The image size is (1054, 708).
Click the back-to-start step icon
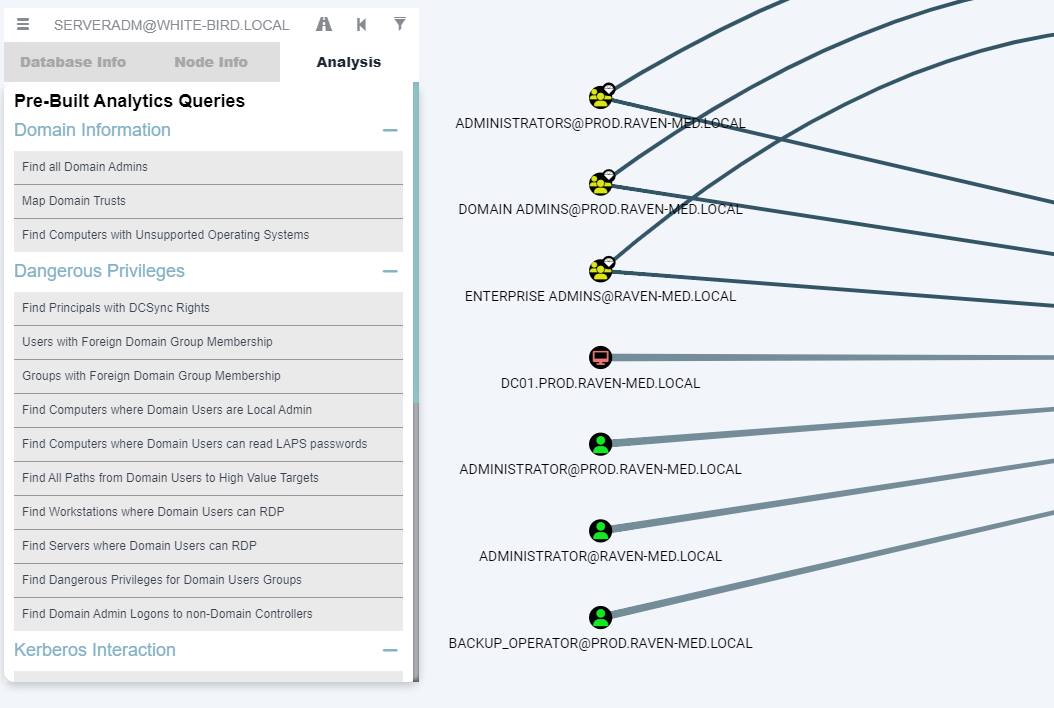click(361, 25)
